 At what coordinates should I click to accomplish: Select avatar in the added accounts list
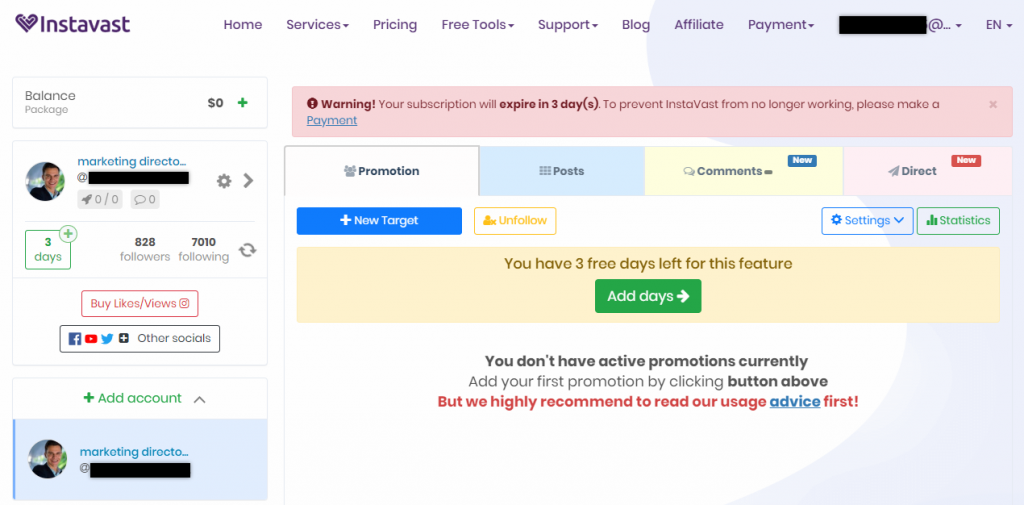48,459
